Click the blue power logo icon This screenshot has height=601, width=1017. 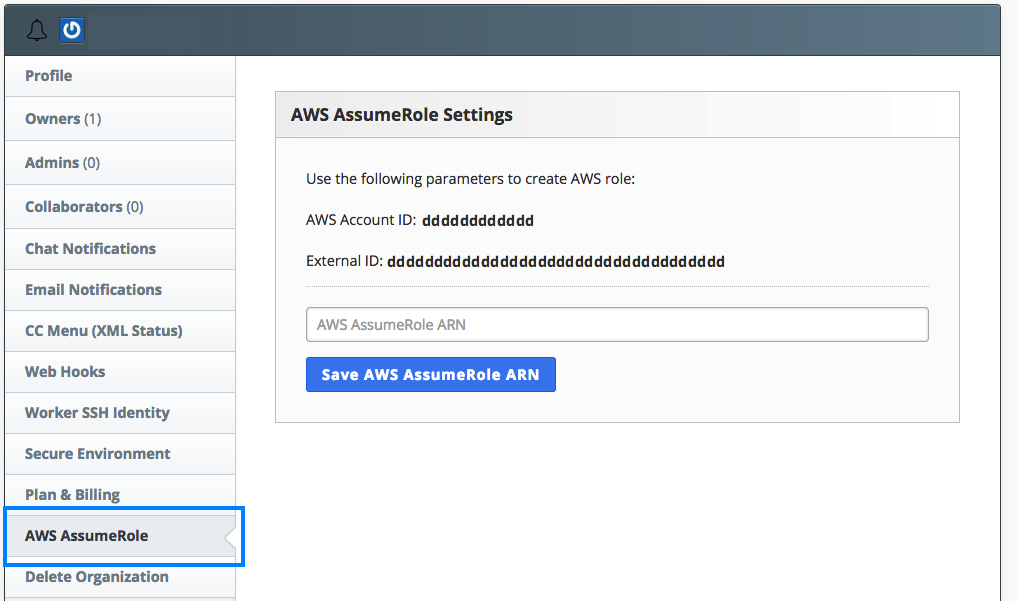pyautogui.click(x=72, y=30)
